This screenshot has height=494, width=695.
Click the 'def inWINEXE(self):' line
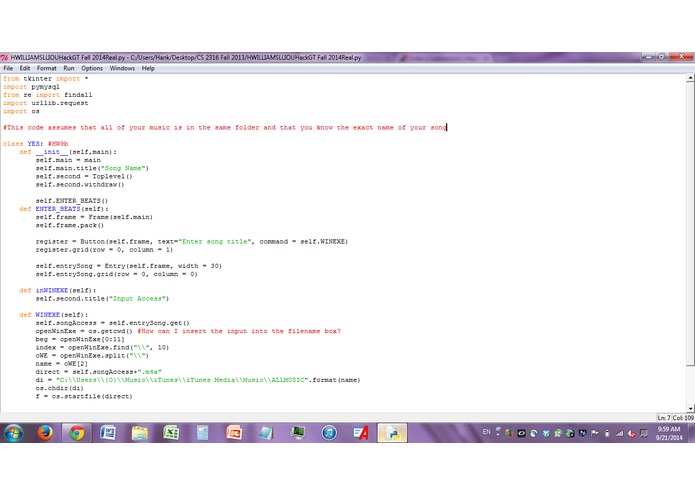pyautogui.click(x=57, y=290)
